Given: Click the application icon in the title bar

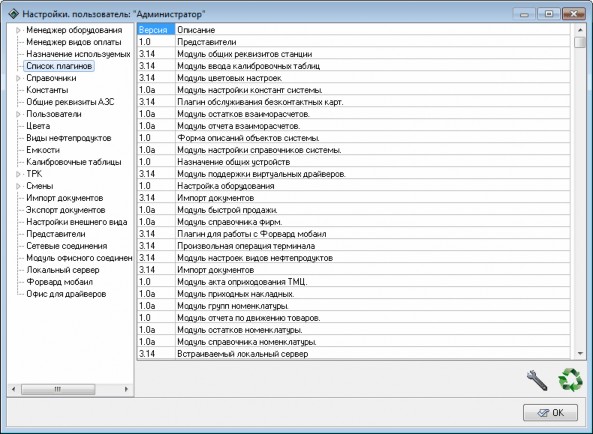Looking at the screenshot, I should pos(13,14).
